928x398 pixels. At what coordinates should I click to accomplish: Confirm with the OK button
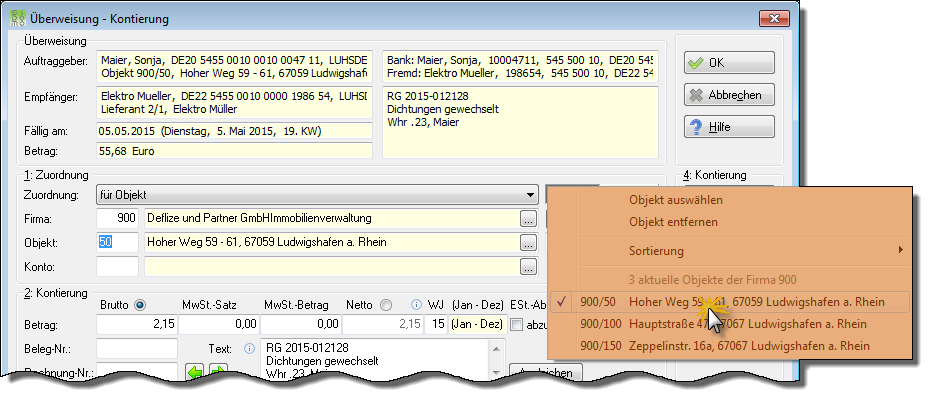[x=729, y=62]
